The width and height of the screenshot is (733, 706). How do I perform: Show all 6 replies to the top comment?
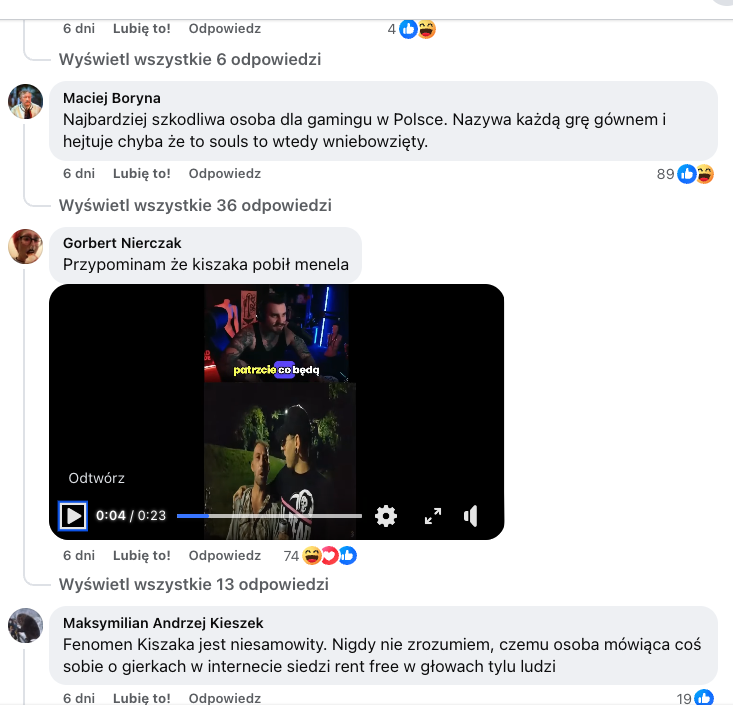click(x=190, y=59)
